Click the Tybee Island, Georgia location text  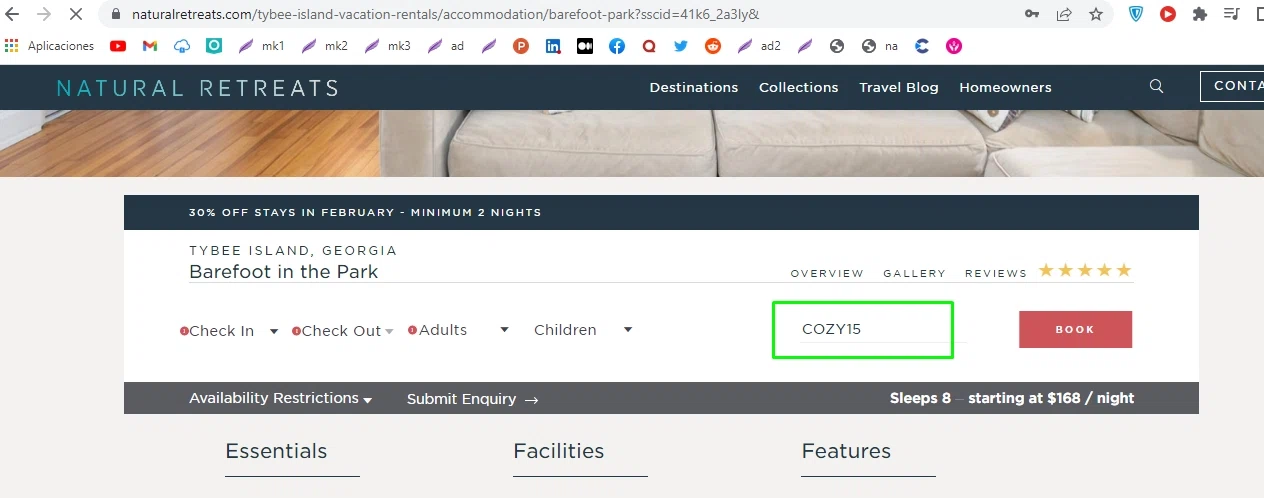click(x=293, y=251)
